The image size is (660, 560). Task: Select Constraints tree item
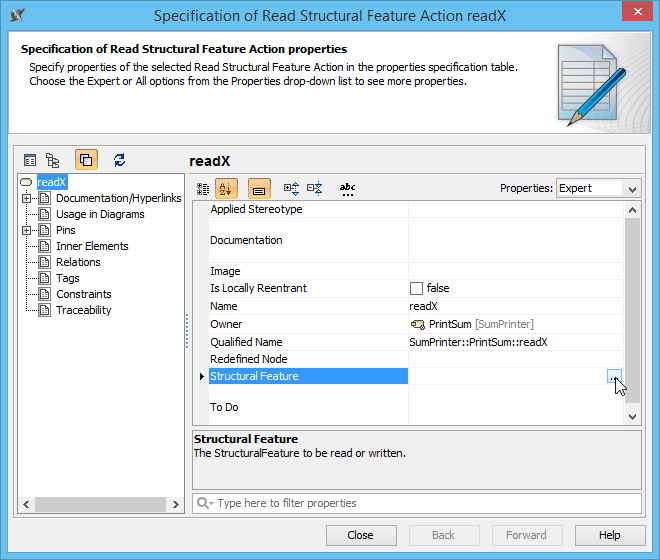(84, 294)
